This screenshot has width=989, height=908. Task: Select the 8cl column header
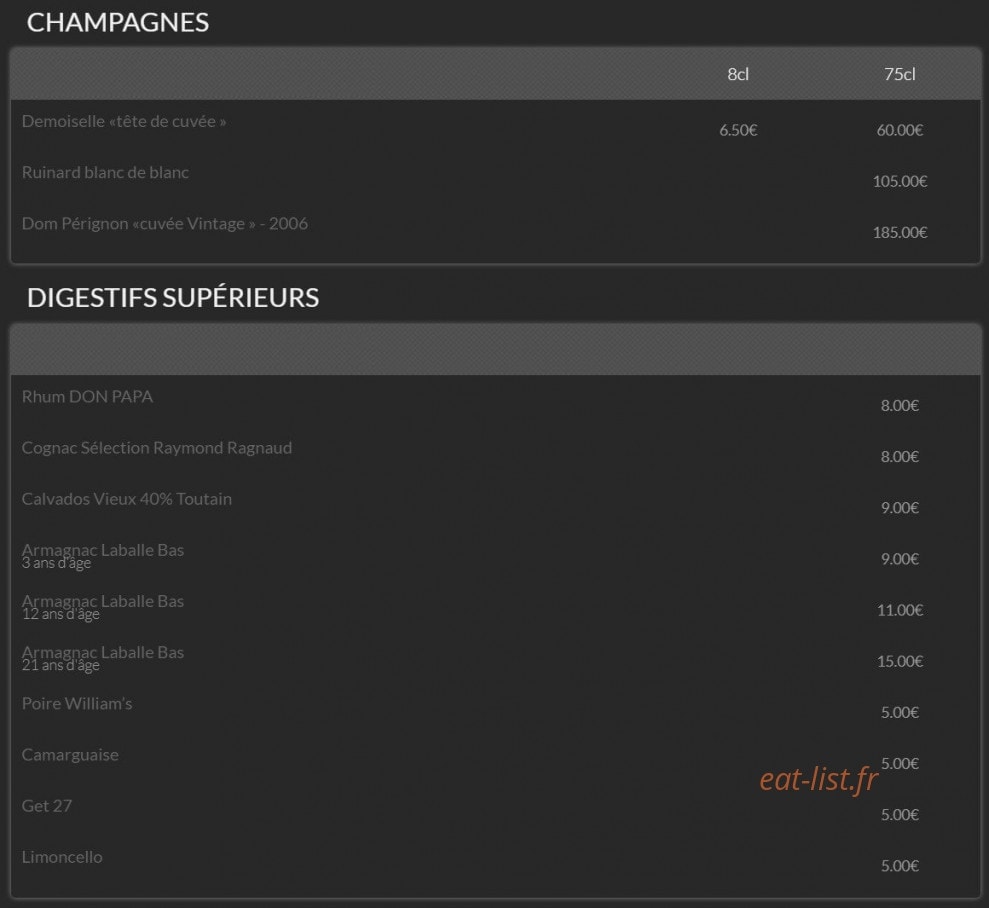[738, 74]
